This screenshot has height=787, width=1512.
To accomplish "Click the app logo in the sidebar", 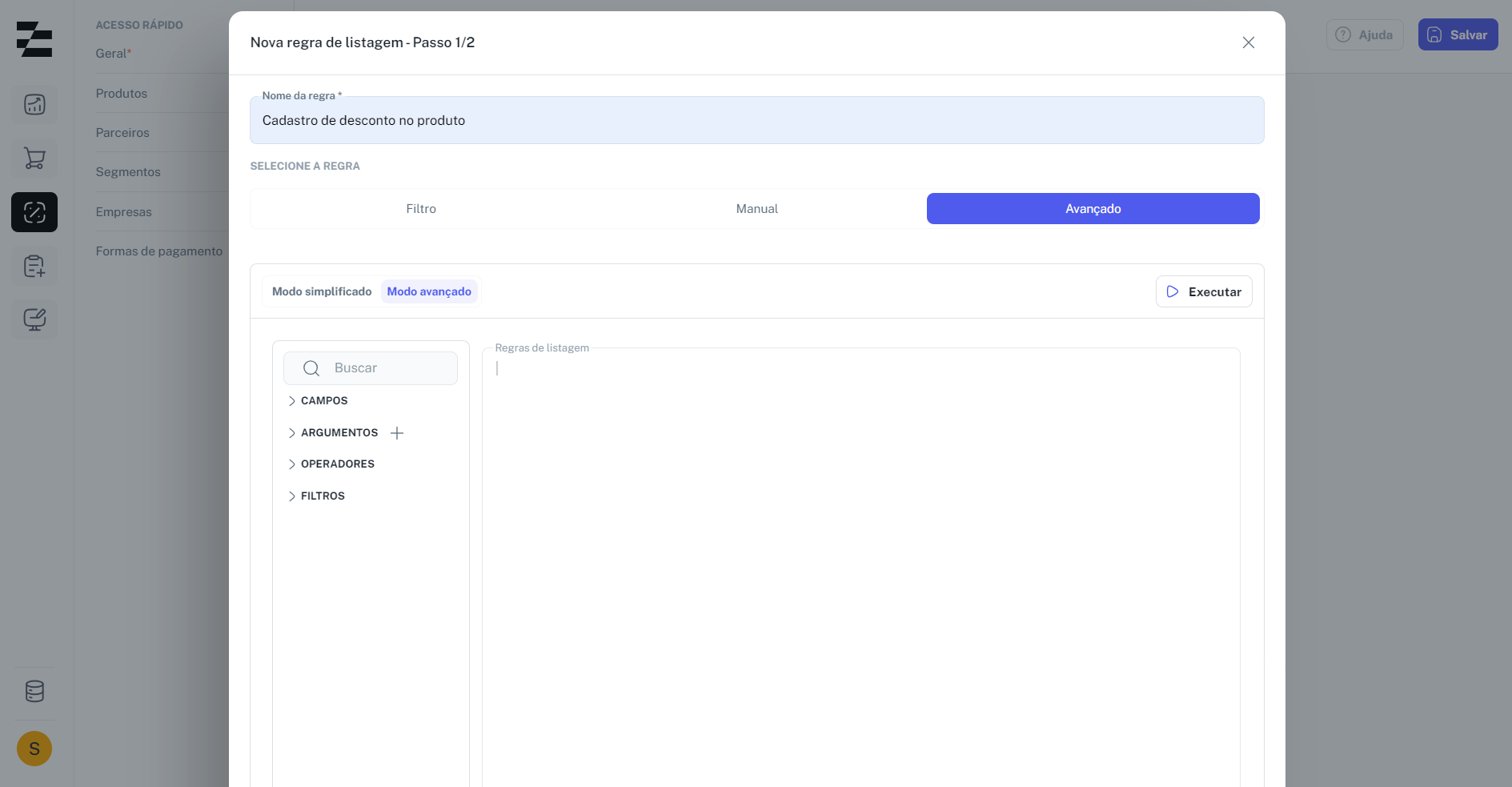I will (34, 39).
